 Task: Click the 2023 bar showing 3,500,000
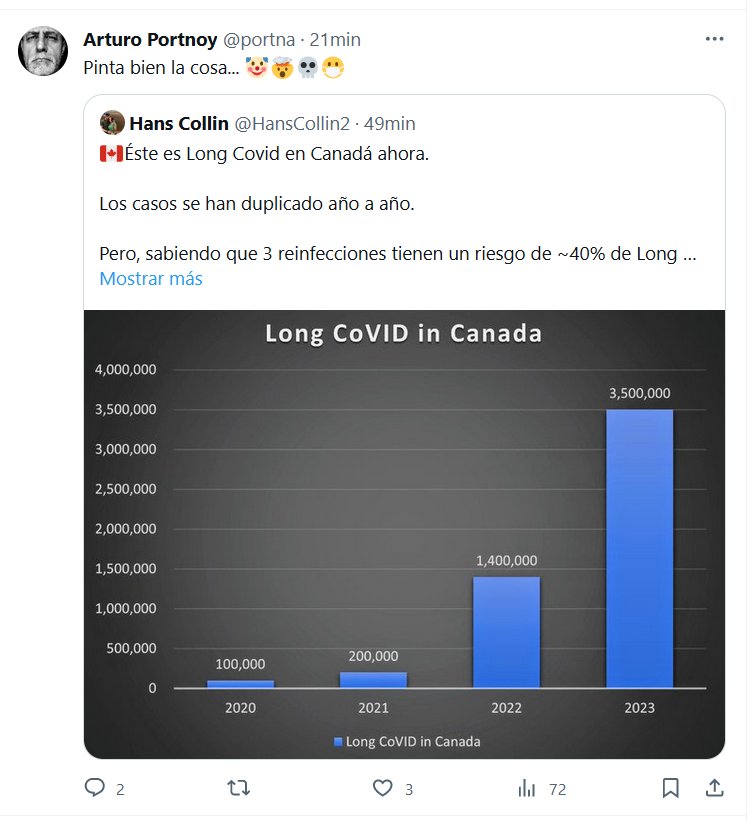click(x=639, y=548)
